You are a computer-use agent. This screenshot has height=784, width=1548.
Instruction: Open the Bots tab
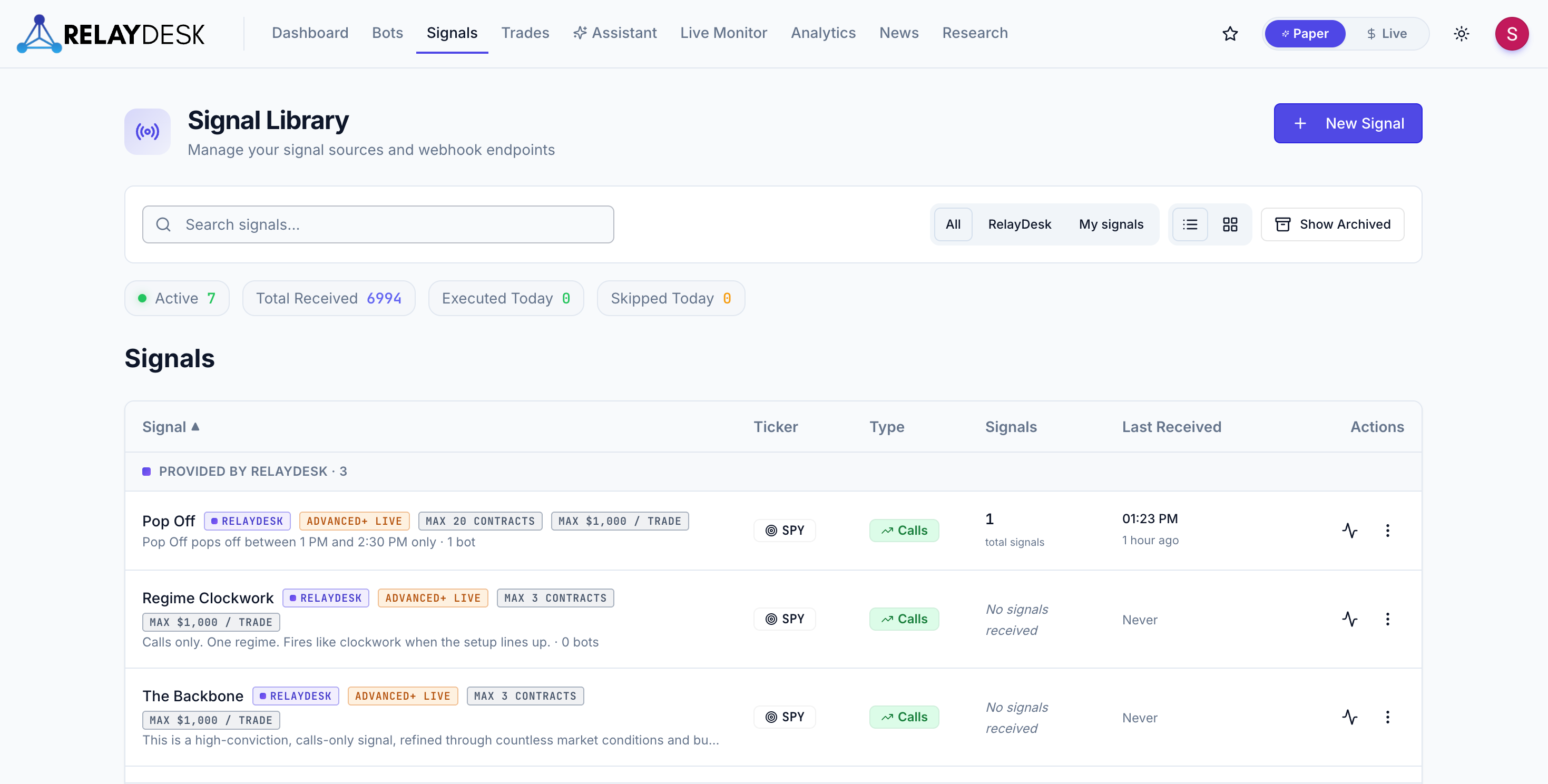(388, 33)
